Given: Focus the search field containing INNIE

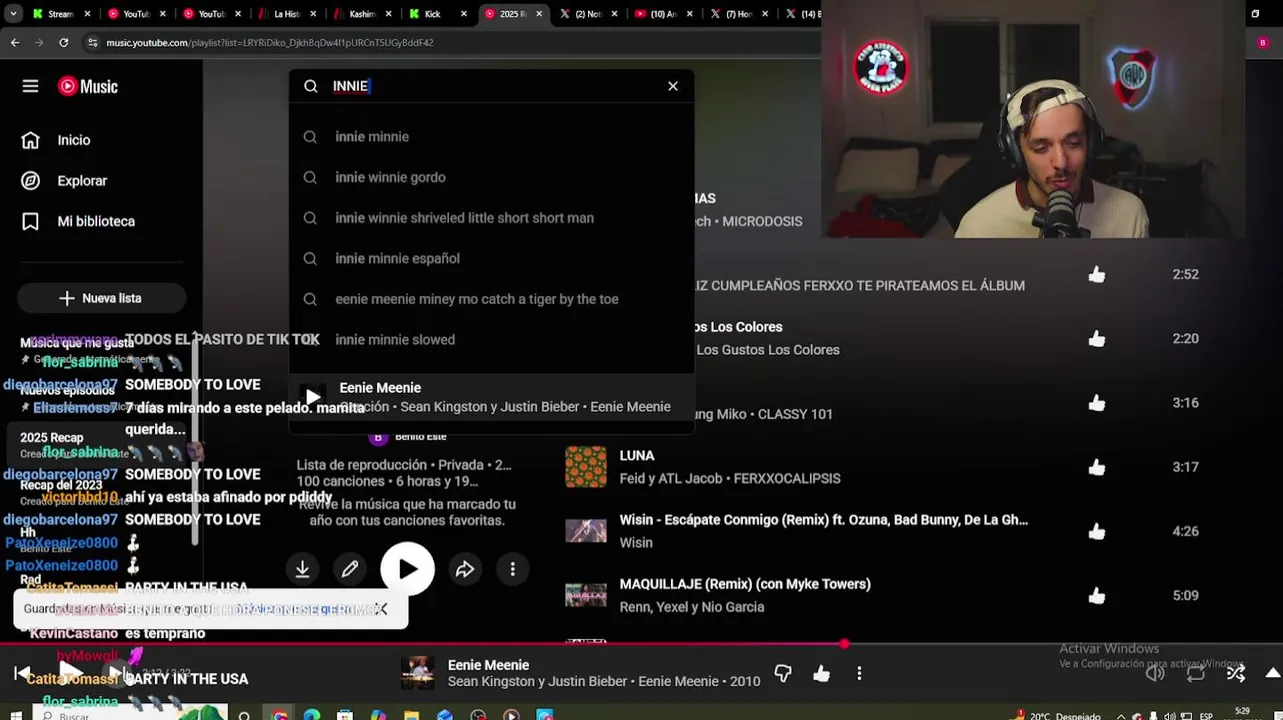Looking at the screenshot, I should point(490,86).
